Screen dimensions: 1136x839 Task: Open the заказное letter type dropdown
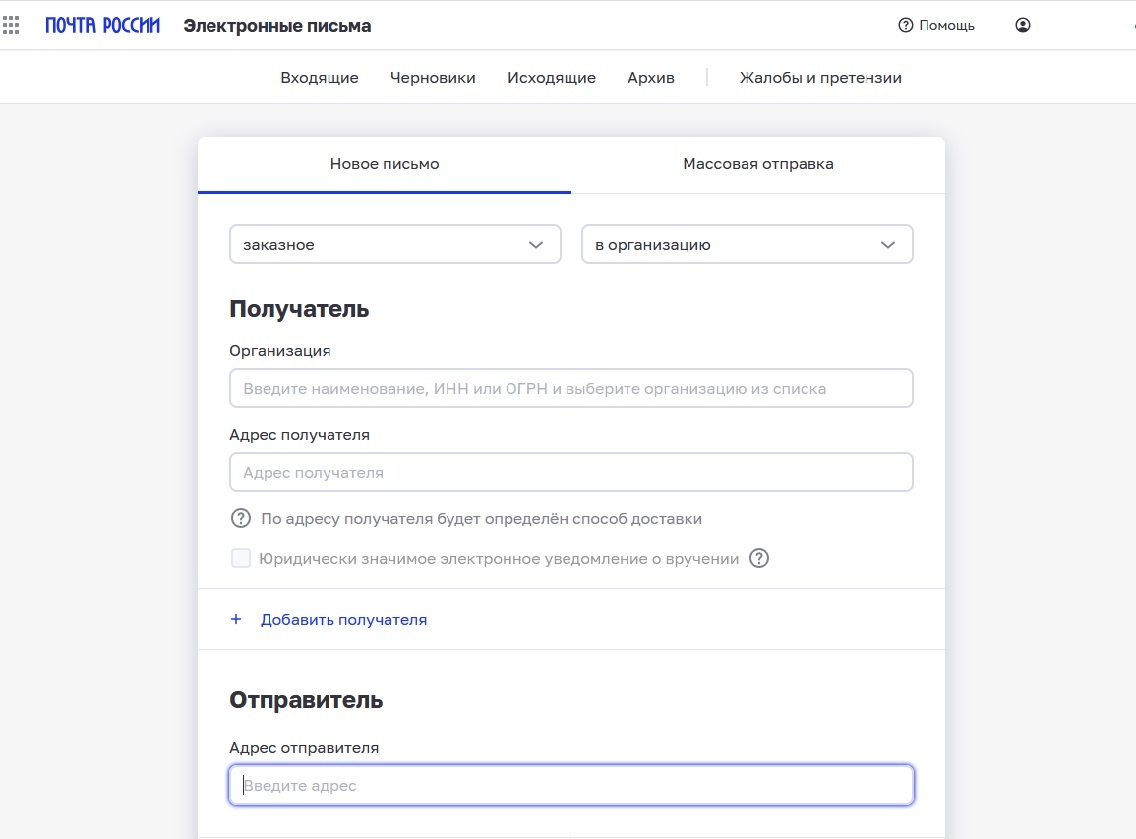click(x=395, y=244)
